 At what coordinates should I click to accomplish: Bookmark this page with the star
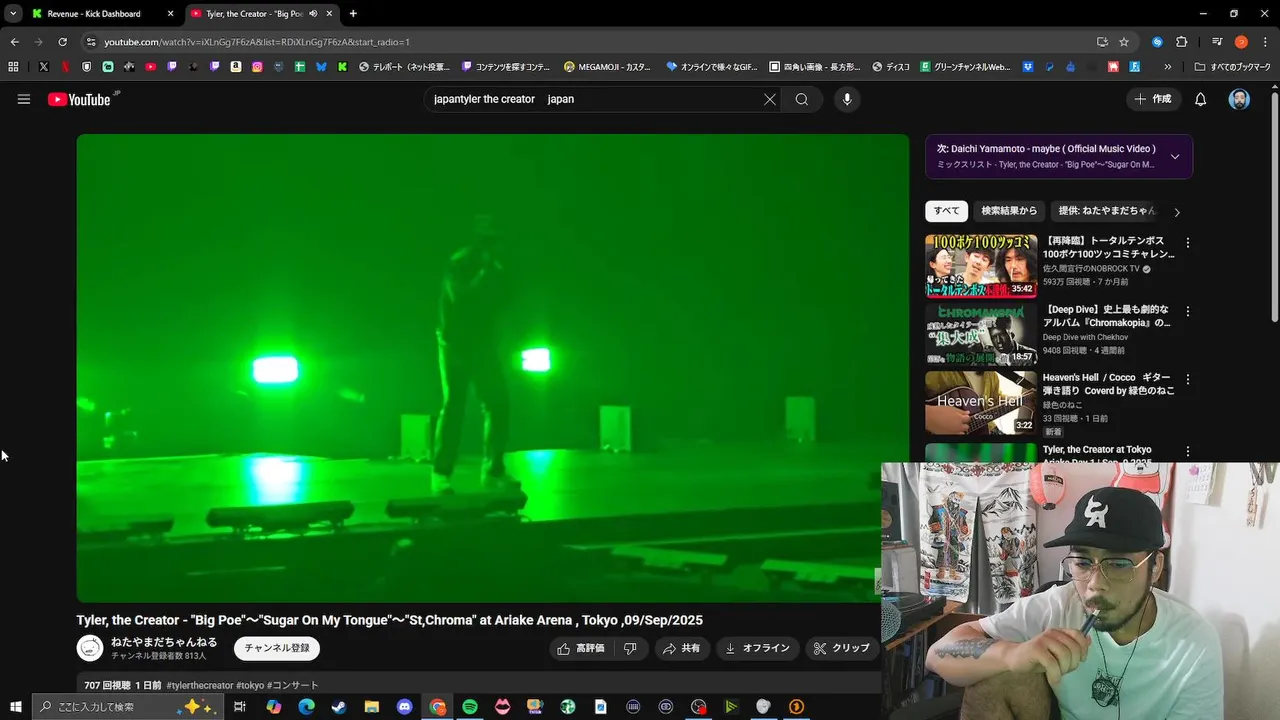coord(1124,42)
